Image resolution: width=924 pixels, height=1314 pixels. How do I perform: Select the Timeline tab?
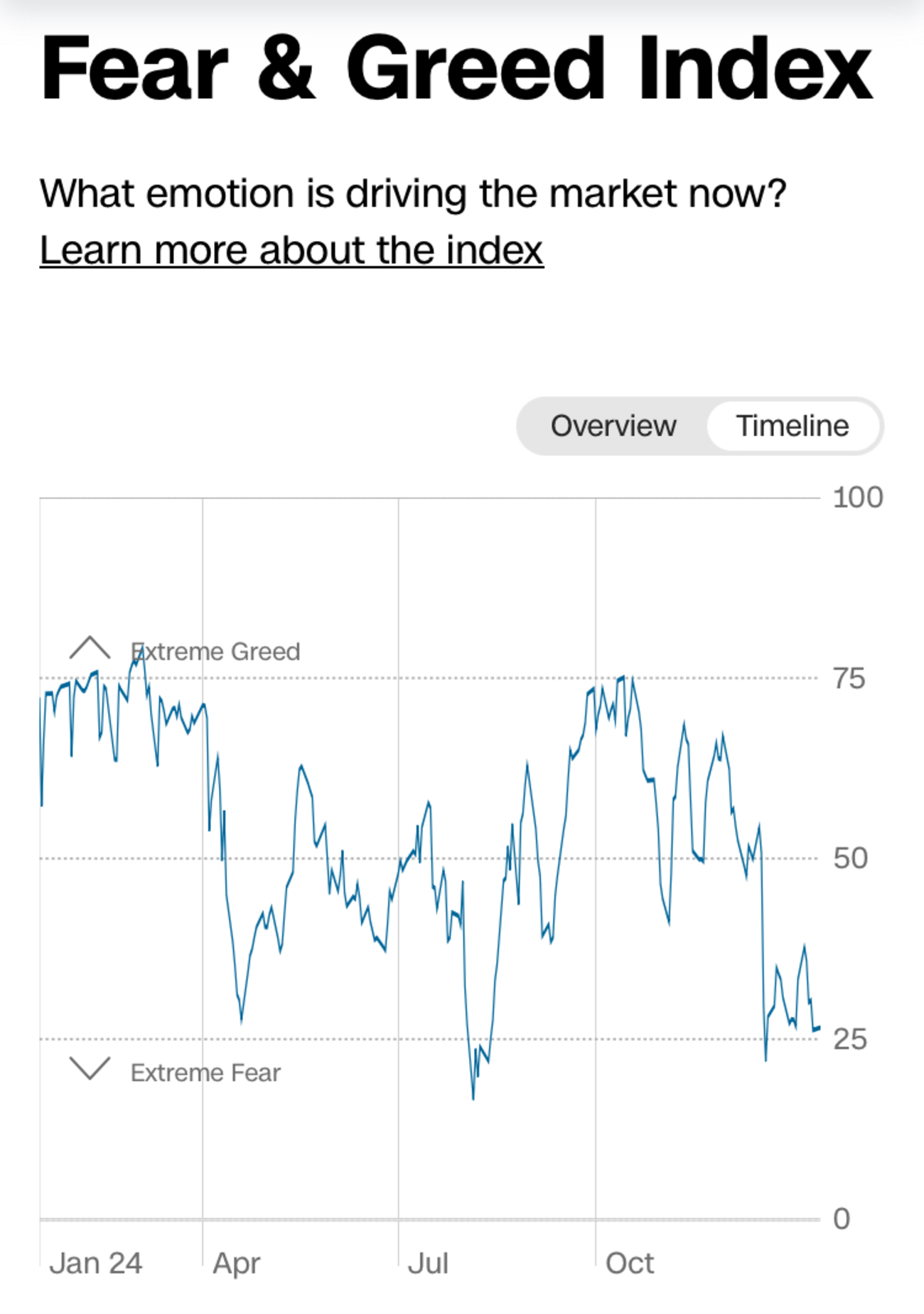coord(793,426)
